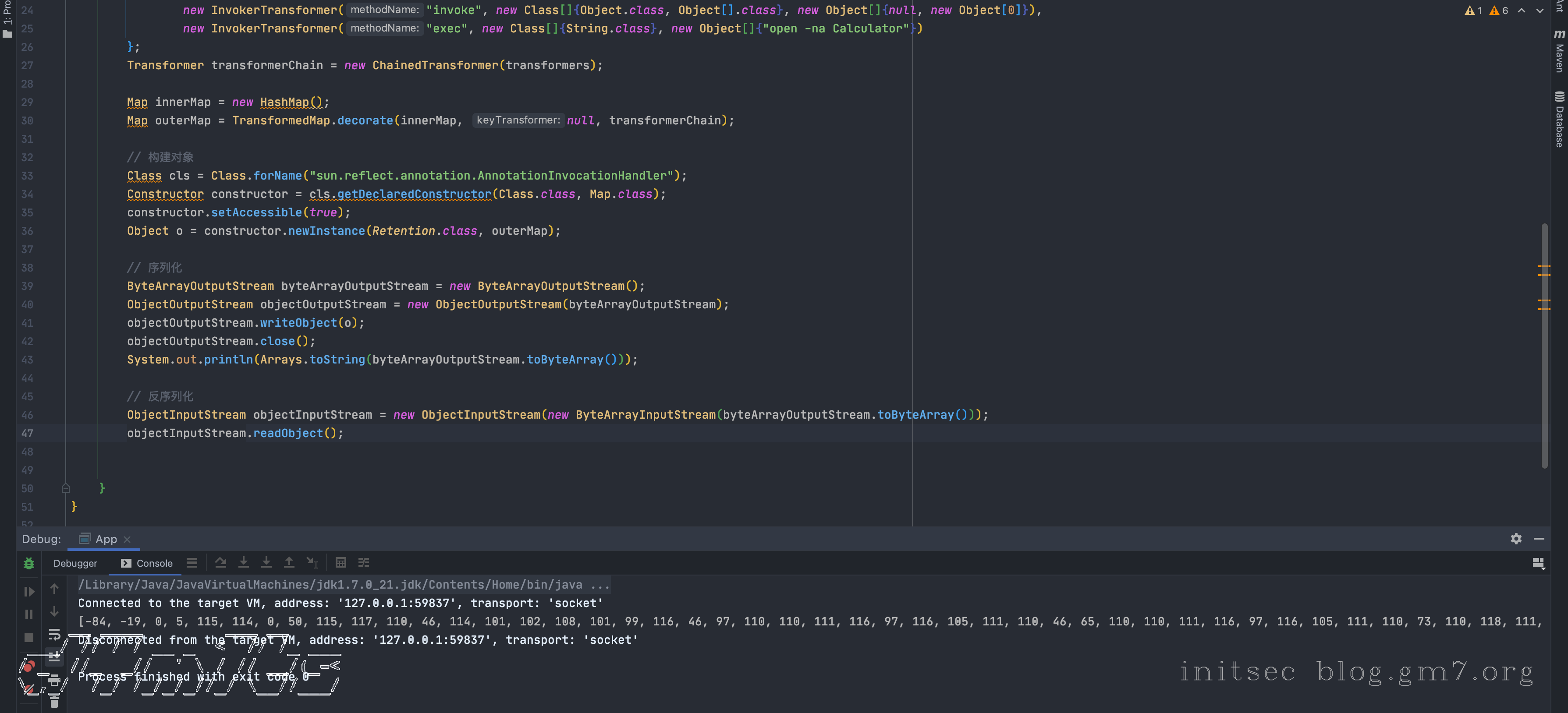
Task: Collapse method at line 50 fold marker
Action: [66, 488]
